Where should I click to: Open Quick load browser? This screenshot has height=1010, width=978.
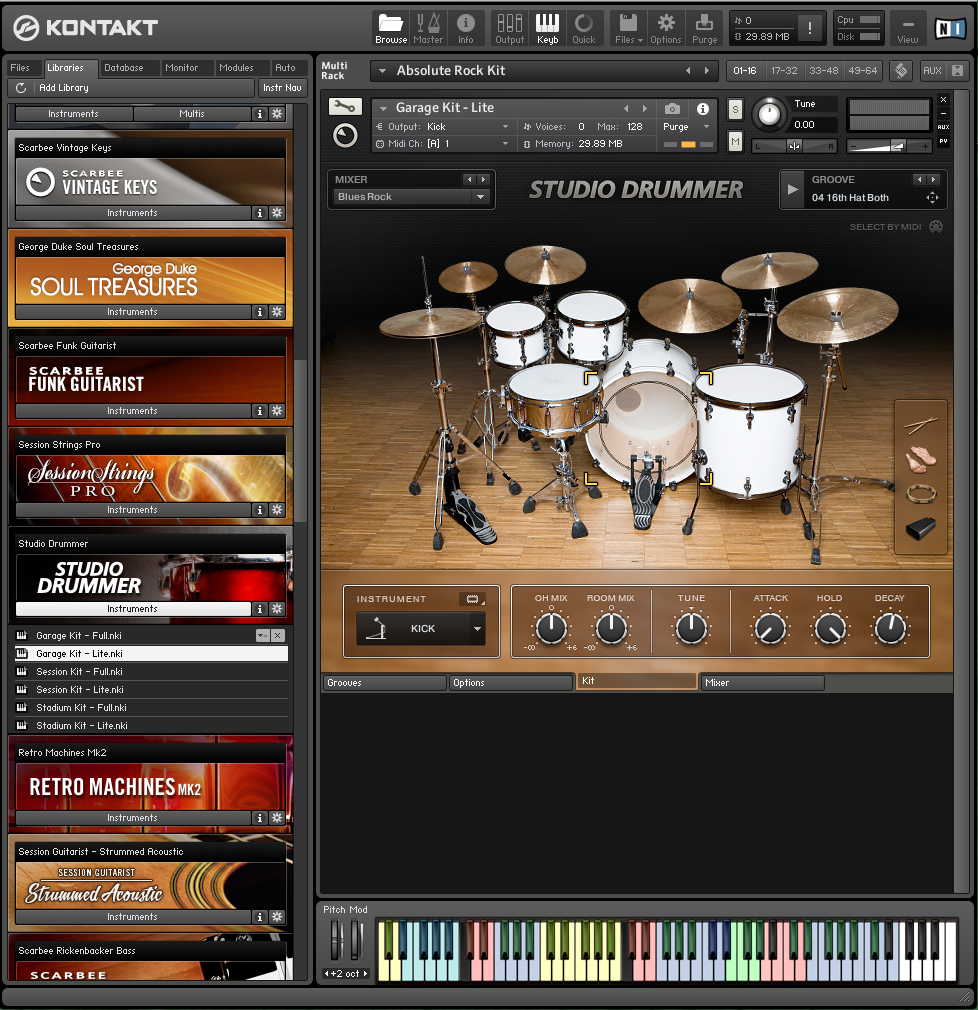[584, 29]
